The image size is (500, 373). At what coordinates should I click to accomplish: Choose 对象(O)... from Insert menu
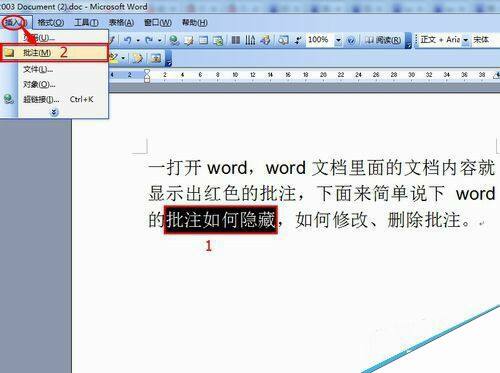[x=55, y=84]
